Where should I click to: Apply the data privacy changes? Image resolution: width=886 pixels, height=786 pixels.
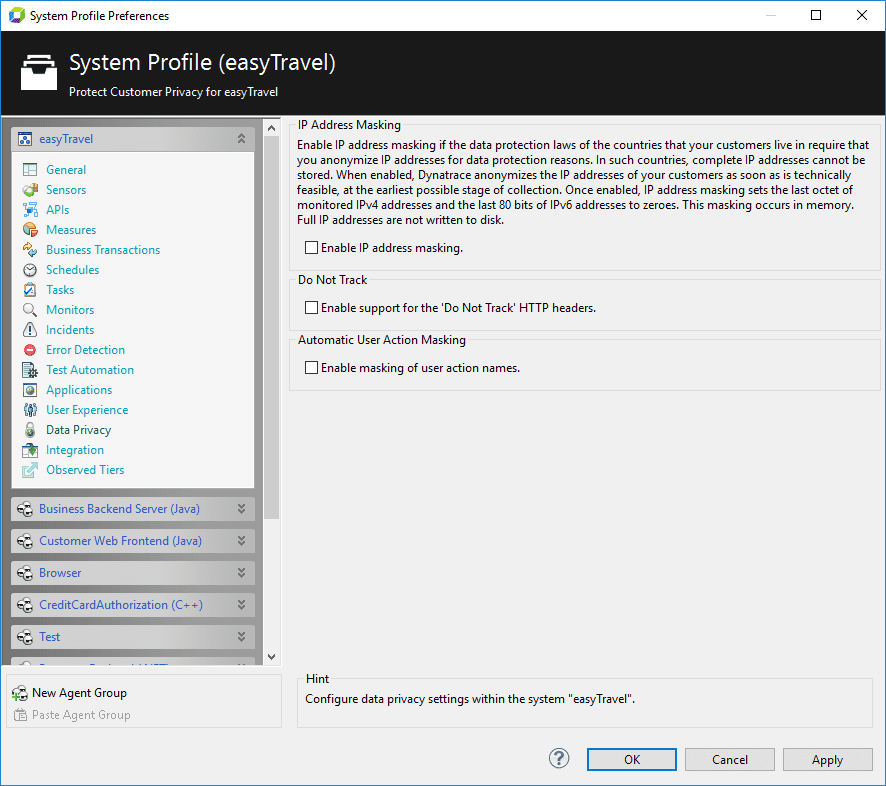(827, 759)
